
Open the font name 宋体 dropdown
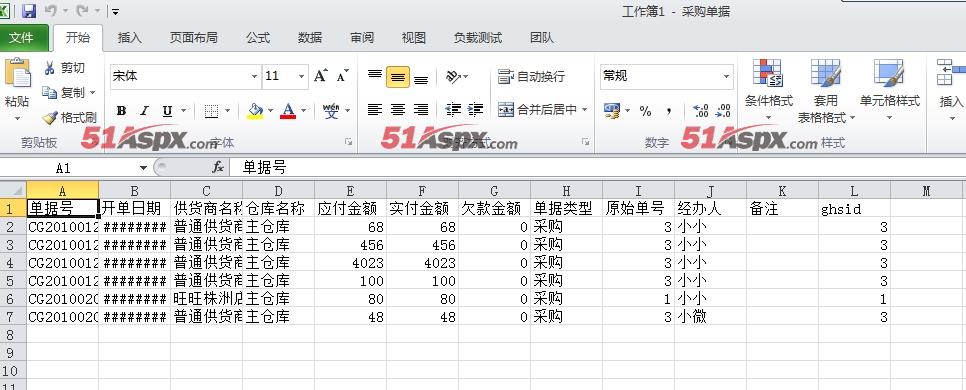pos(254,76)
